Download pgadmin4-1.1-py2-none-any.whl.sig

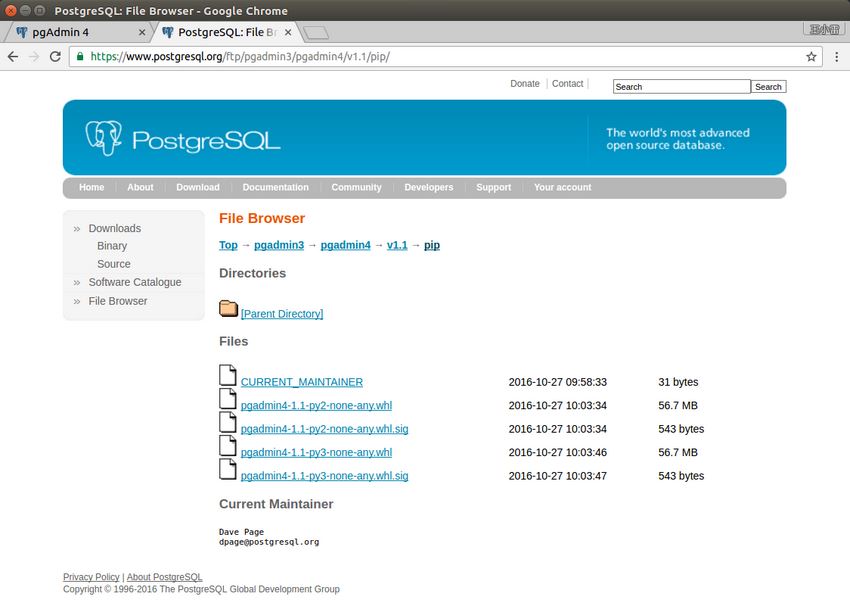click(x=325, y=429)
